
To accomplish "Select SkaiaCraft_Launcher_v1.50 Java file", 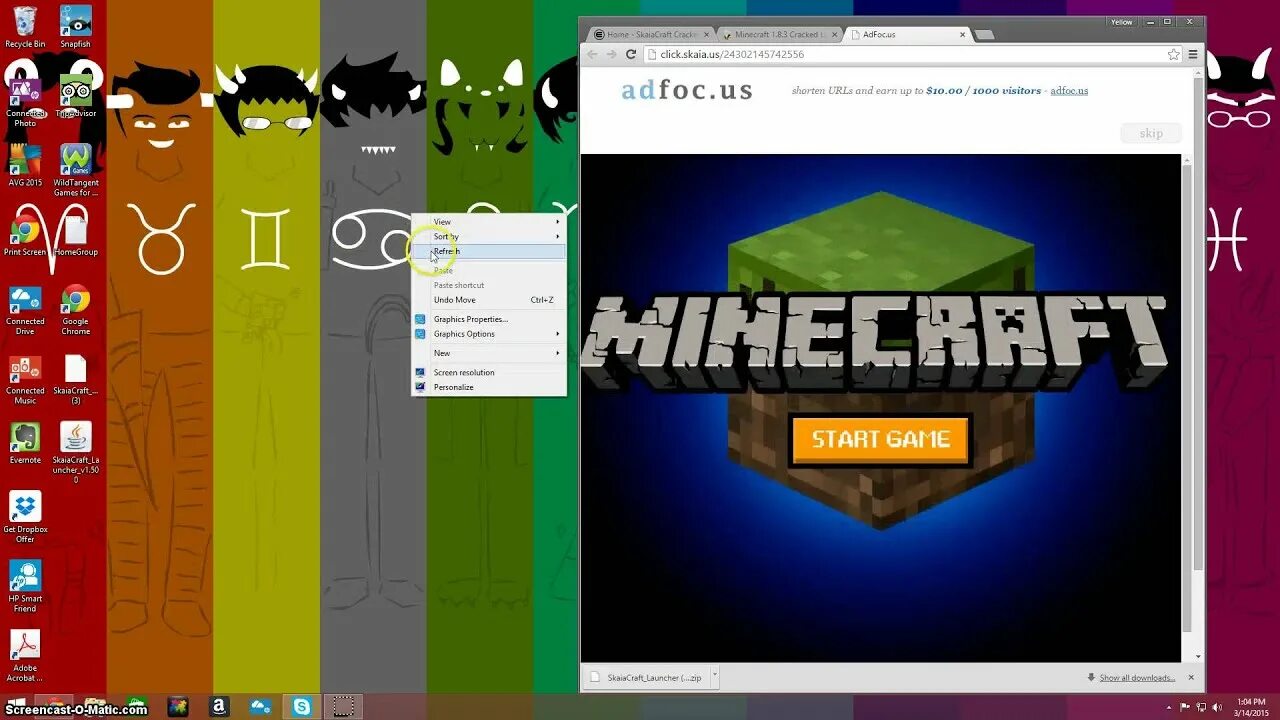I will pos(76,452).
